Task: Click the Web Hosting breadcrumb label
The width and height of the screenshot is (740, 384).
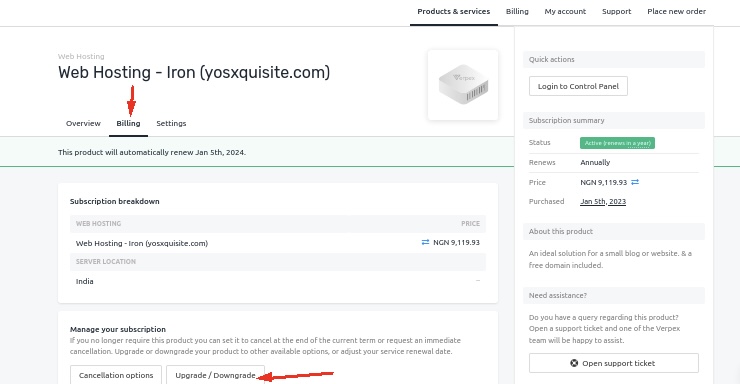Action: 81,56
